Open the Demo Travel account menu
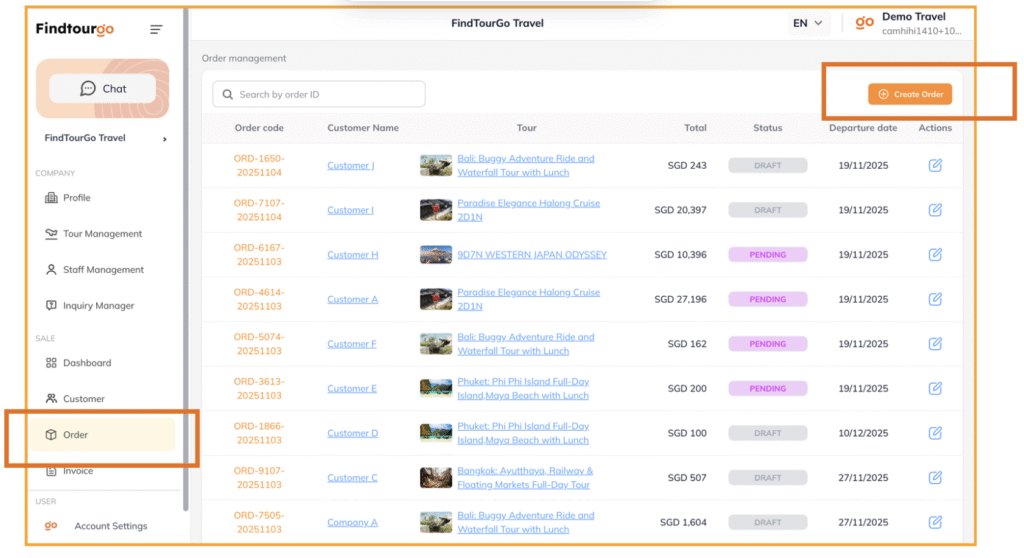The width and height of the screenshot is (1024, 558). pyautogui.click(x=912, y=24)
